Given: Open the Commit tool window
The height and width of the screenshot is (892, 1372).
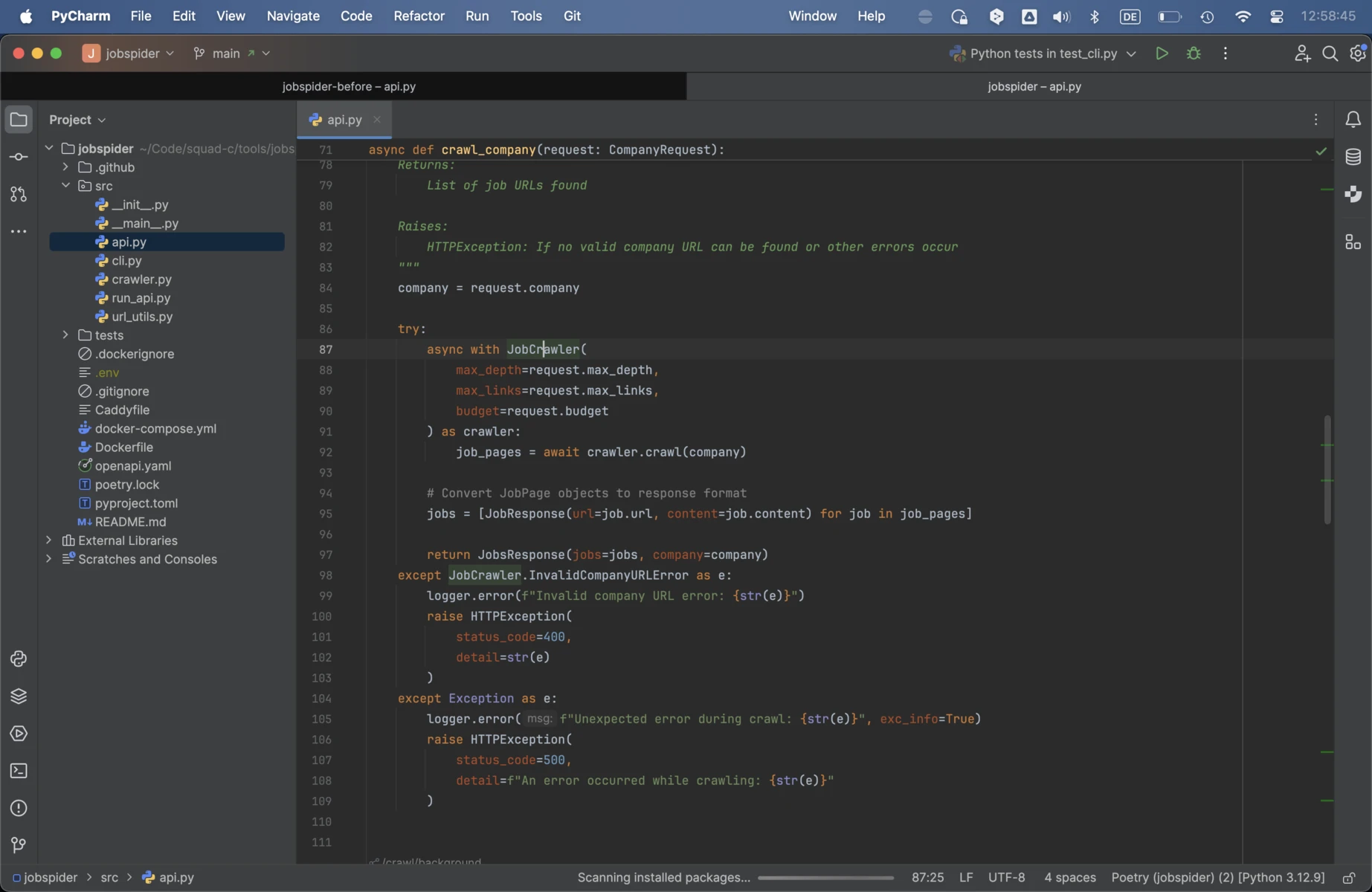Looking at the screenshot, I should 19,157.
